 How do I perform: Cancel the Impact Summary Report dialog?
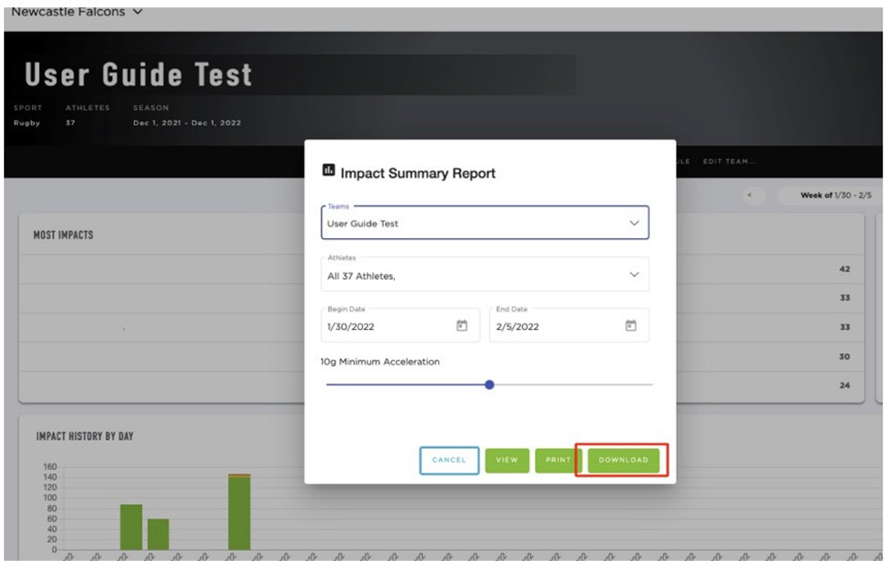[449, 460]
